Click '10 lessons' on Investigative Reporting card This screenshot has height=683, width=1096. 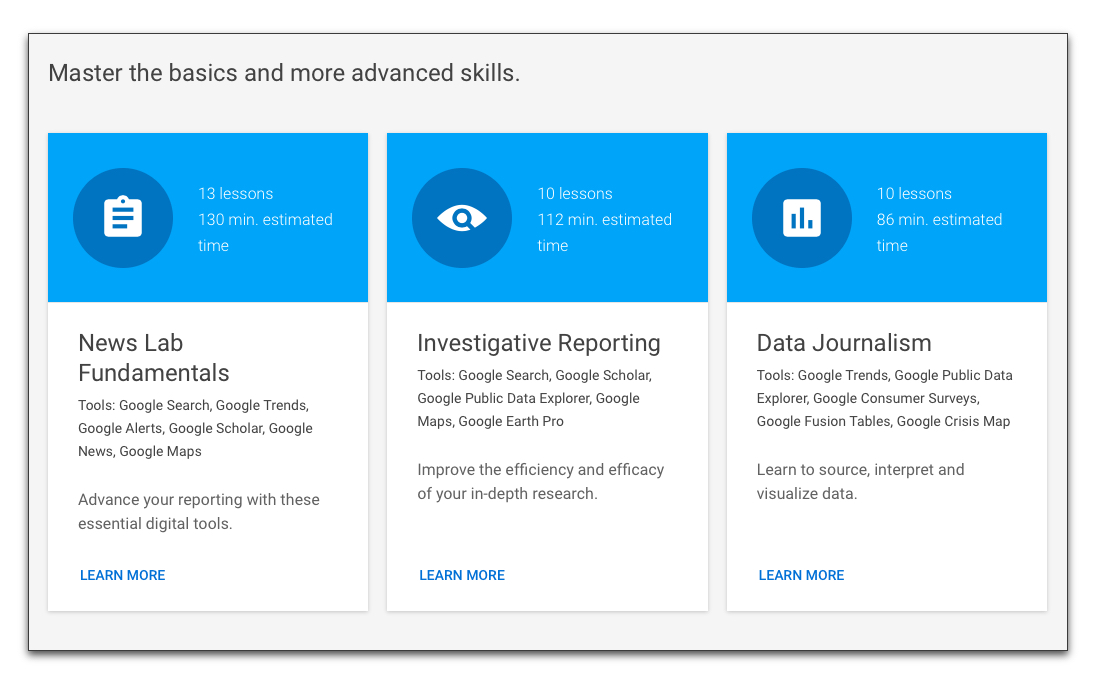coord(575,194)
